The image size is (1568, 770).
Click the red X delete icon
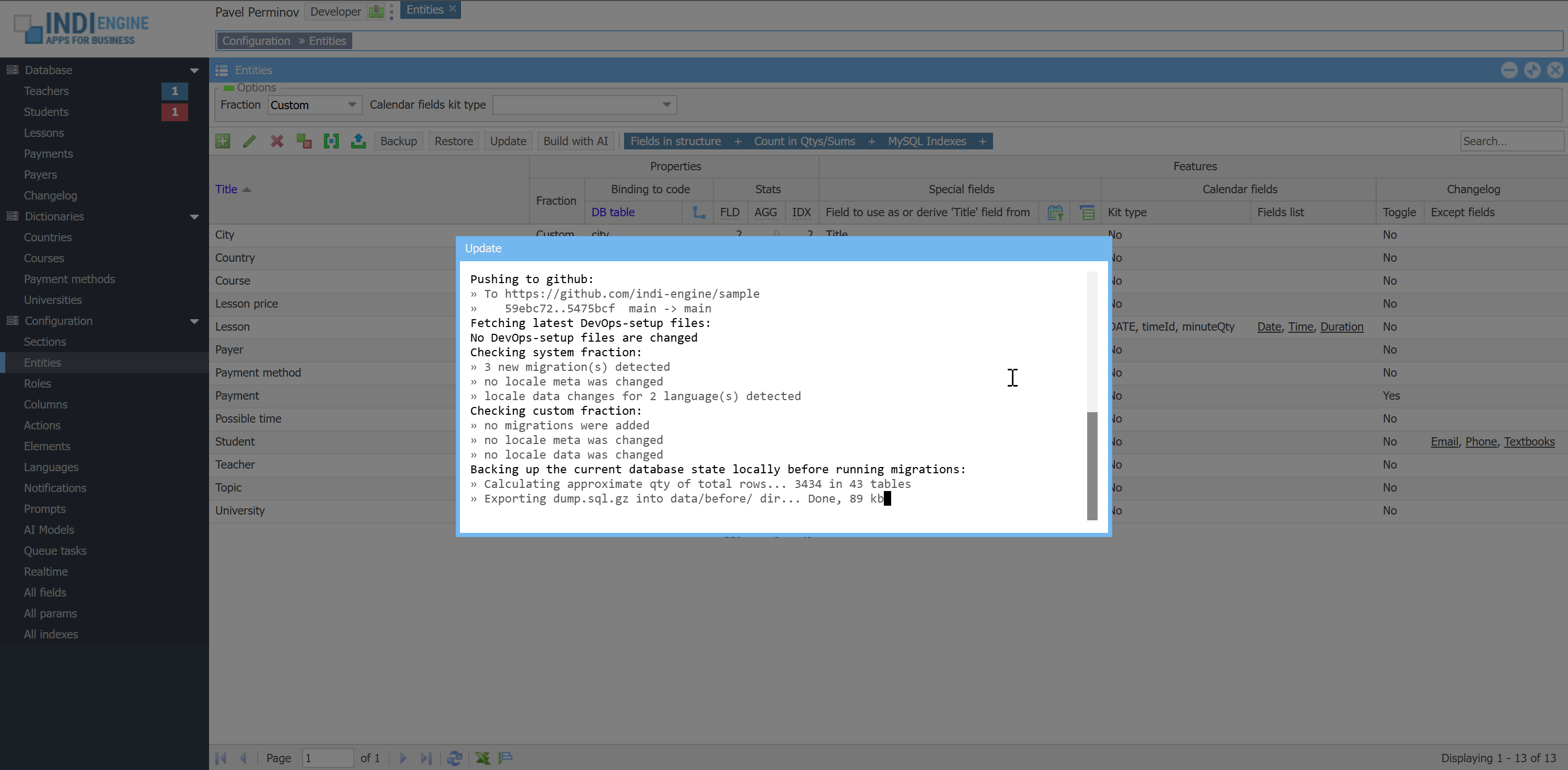coord(277,141)
